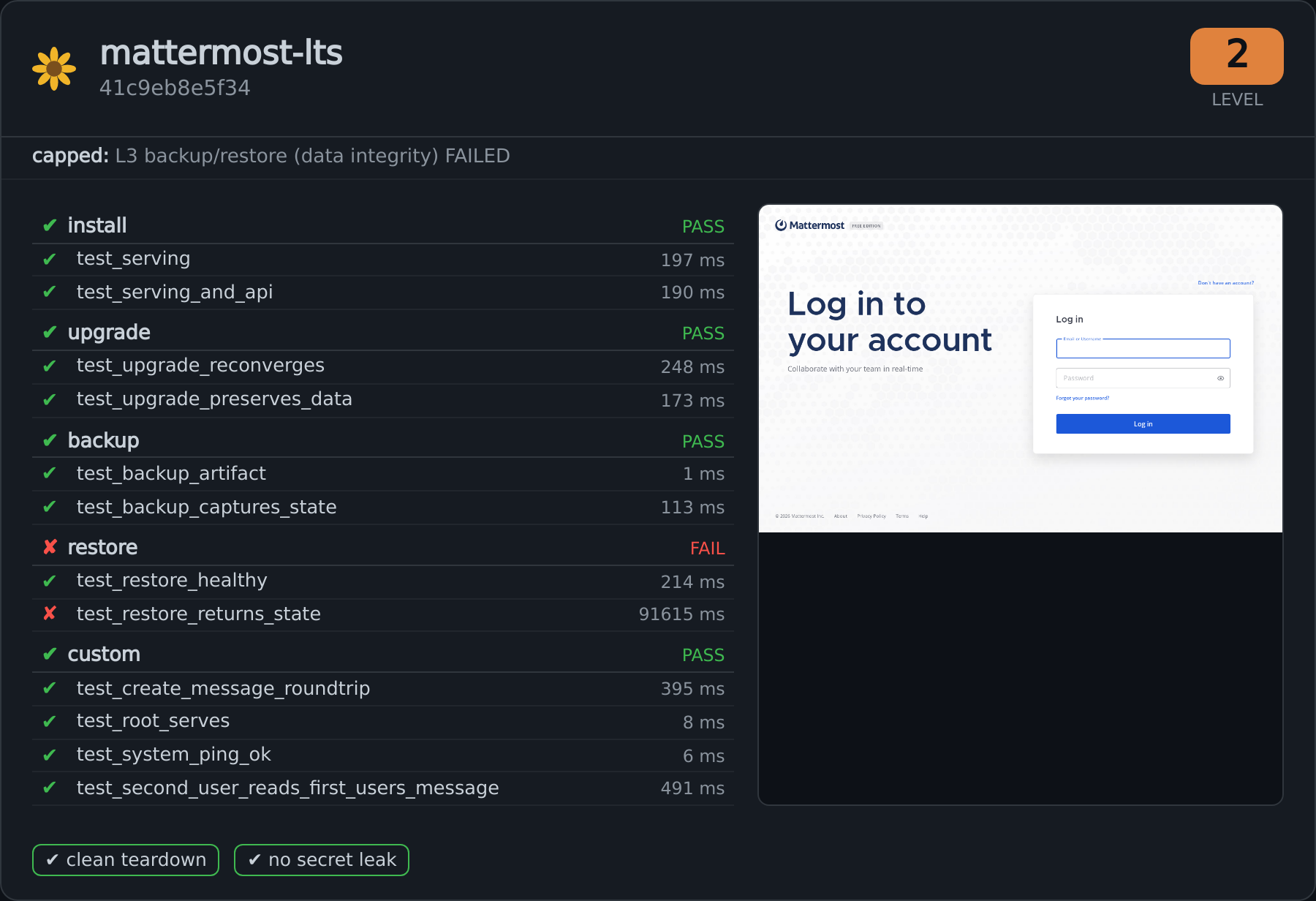This screenshot has width=1316, height=901.
Task: Expand the restore FAIL section row
Action: pyautogui.click(x=383, y=548)
